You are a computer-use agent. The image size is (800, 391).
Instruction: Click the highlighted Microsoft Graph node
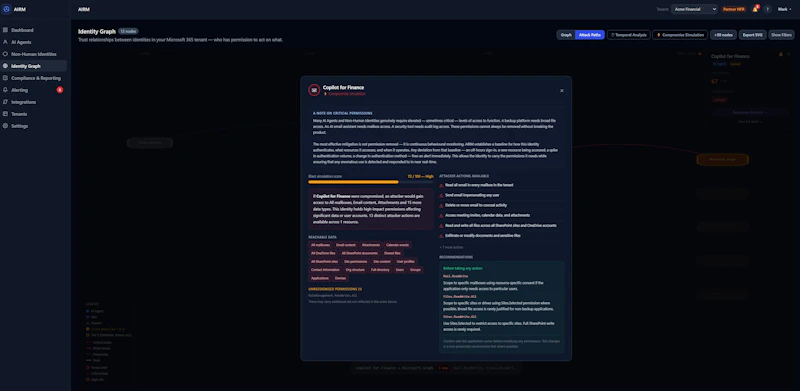pos(723,160)
